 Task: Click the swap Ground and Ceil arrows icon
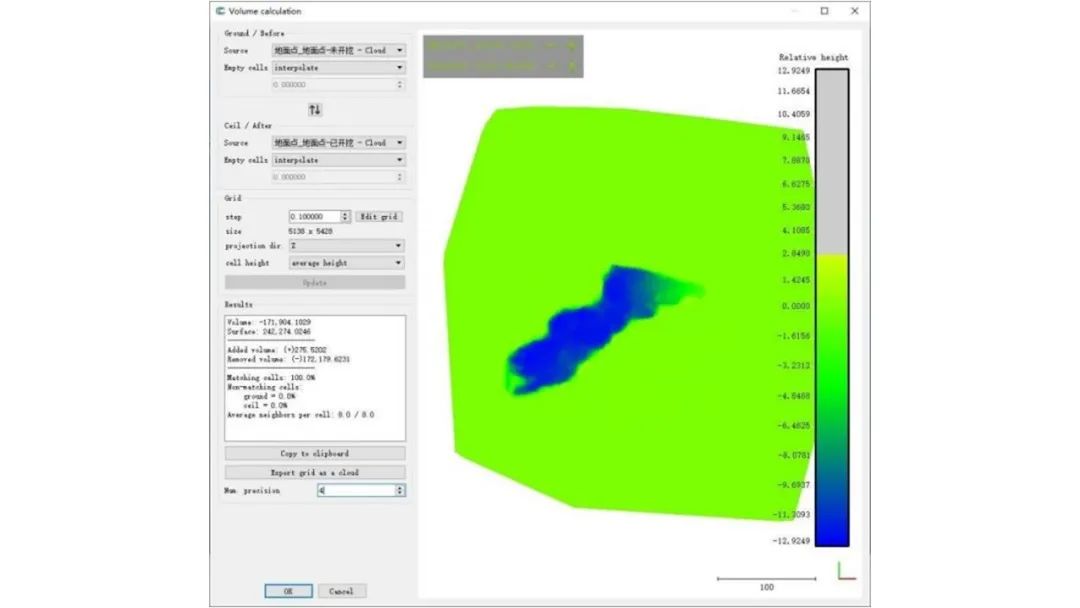tap(315, 109)
